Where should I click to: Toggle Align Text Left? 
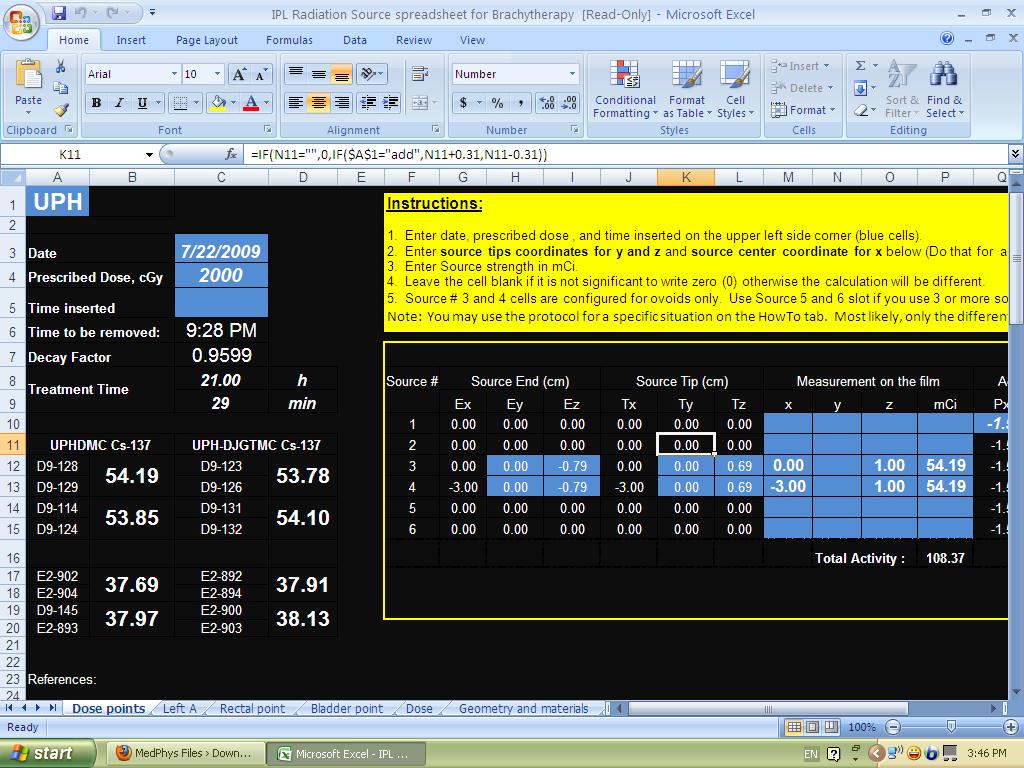tap(296, 103)
